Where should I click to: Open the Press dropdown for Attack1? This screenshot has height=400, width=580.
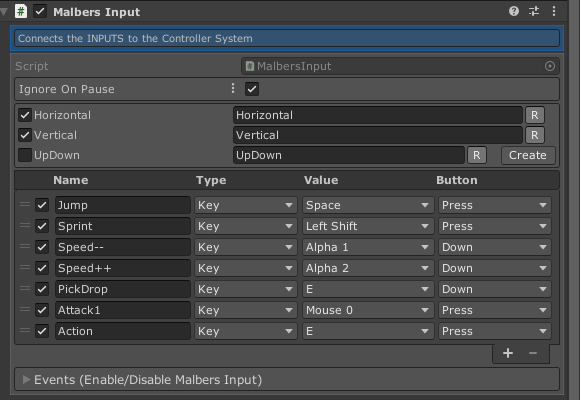495,310
